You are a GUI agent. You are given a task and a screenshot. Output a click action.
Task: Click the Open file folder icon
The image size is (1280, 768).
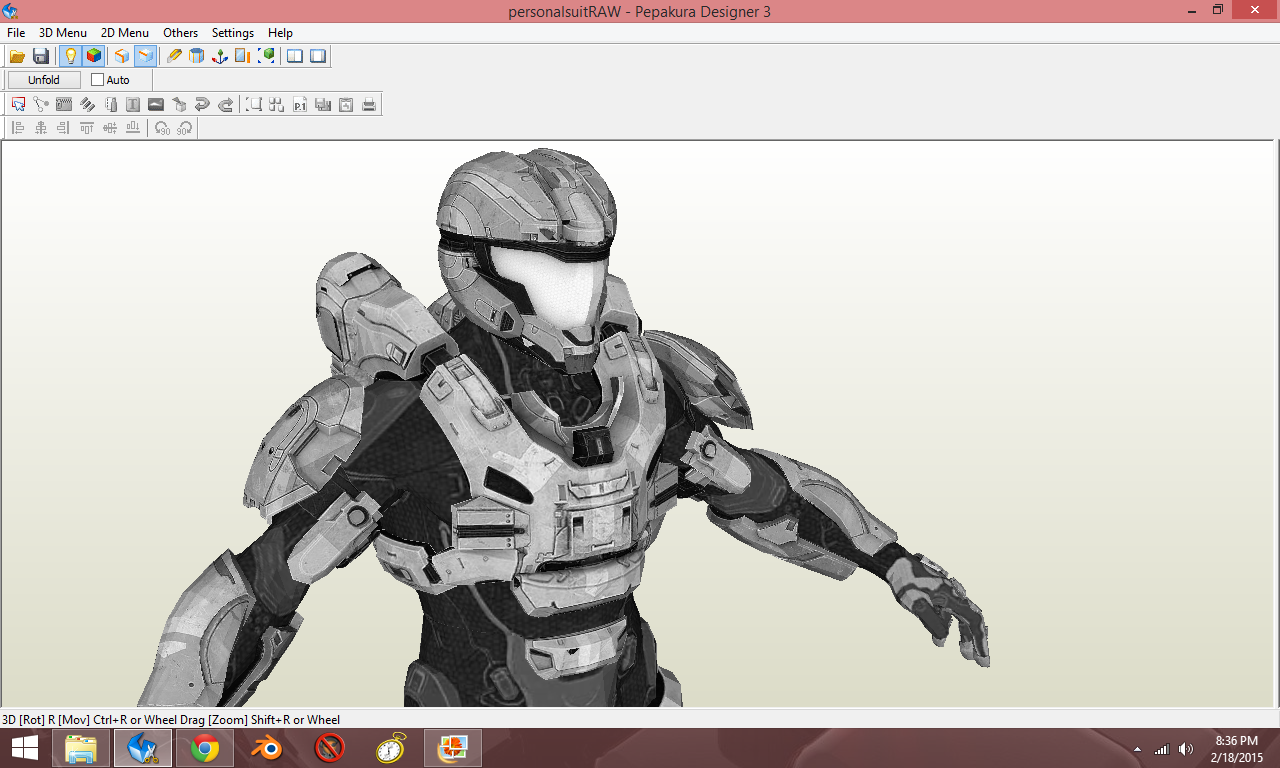[x=17, y=56]
